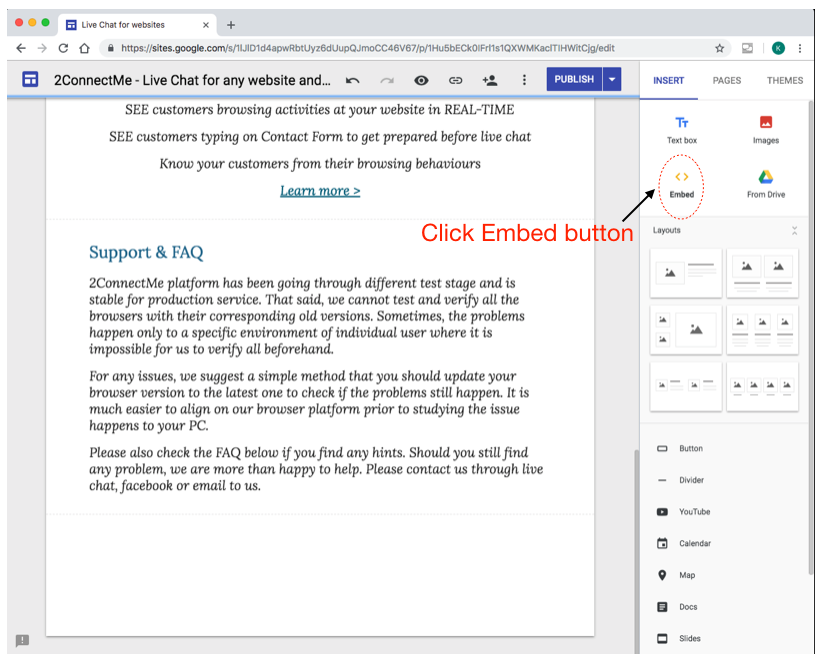
Task: Click the Learn more > link
Action: (320, 191)
